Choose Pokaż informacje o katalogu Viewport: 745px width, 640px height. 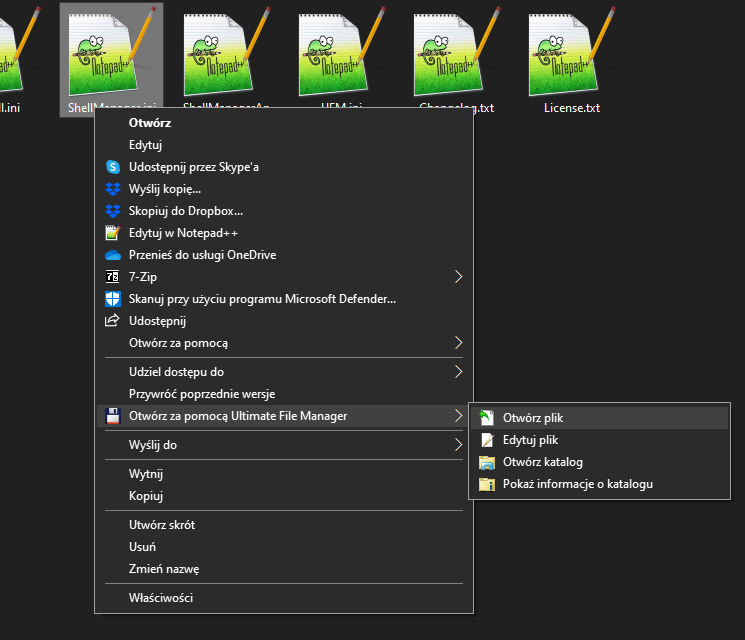[599, 484]
